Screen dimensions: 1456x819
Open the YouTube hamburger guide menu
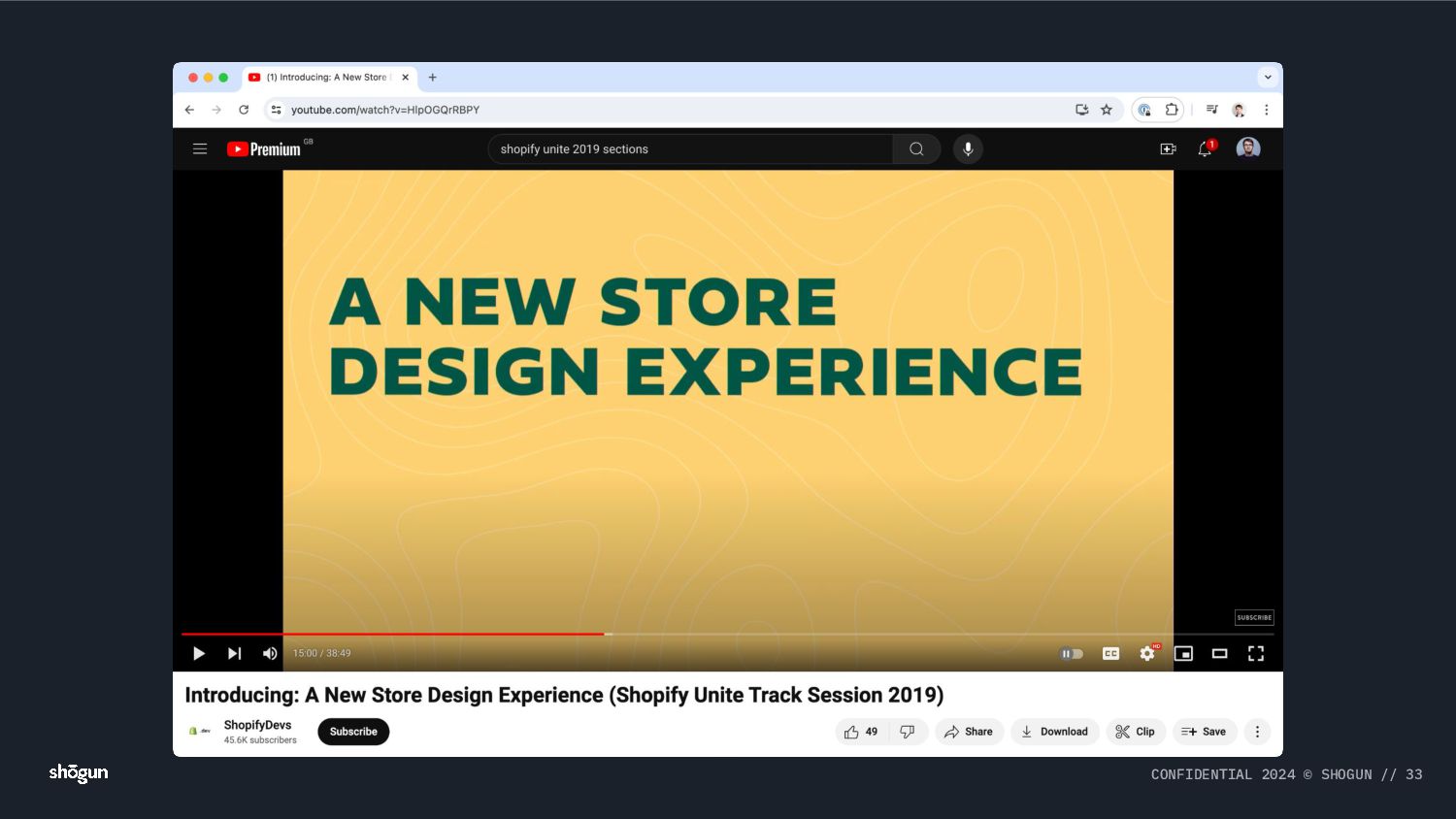(200, 149)
